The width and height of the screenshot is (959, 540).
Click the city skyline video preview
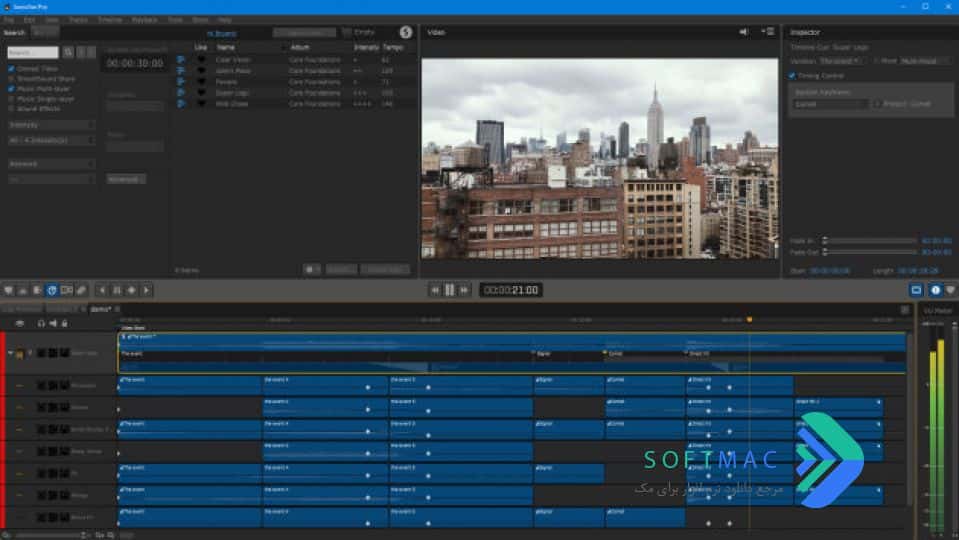(600, 158)
